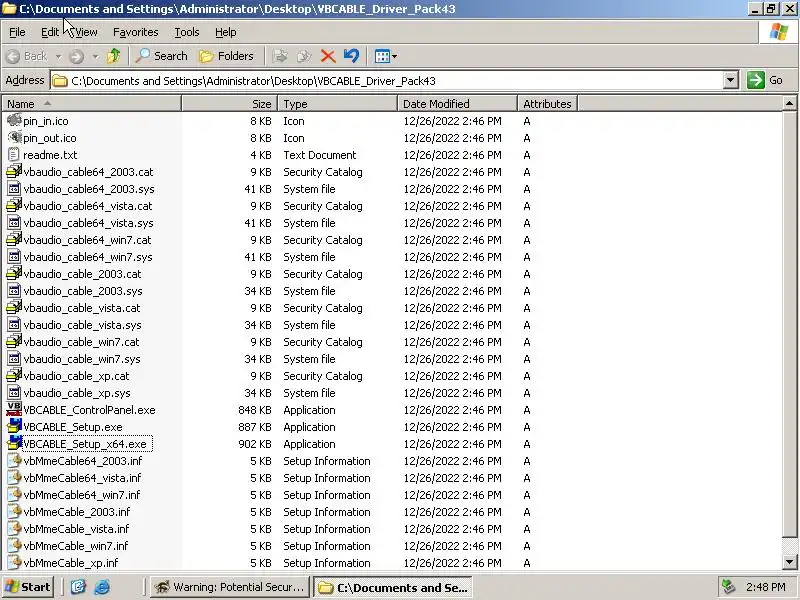Select file name vbaudio_cable_win7.cat

click(81, 342)
